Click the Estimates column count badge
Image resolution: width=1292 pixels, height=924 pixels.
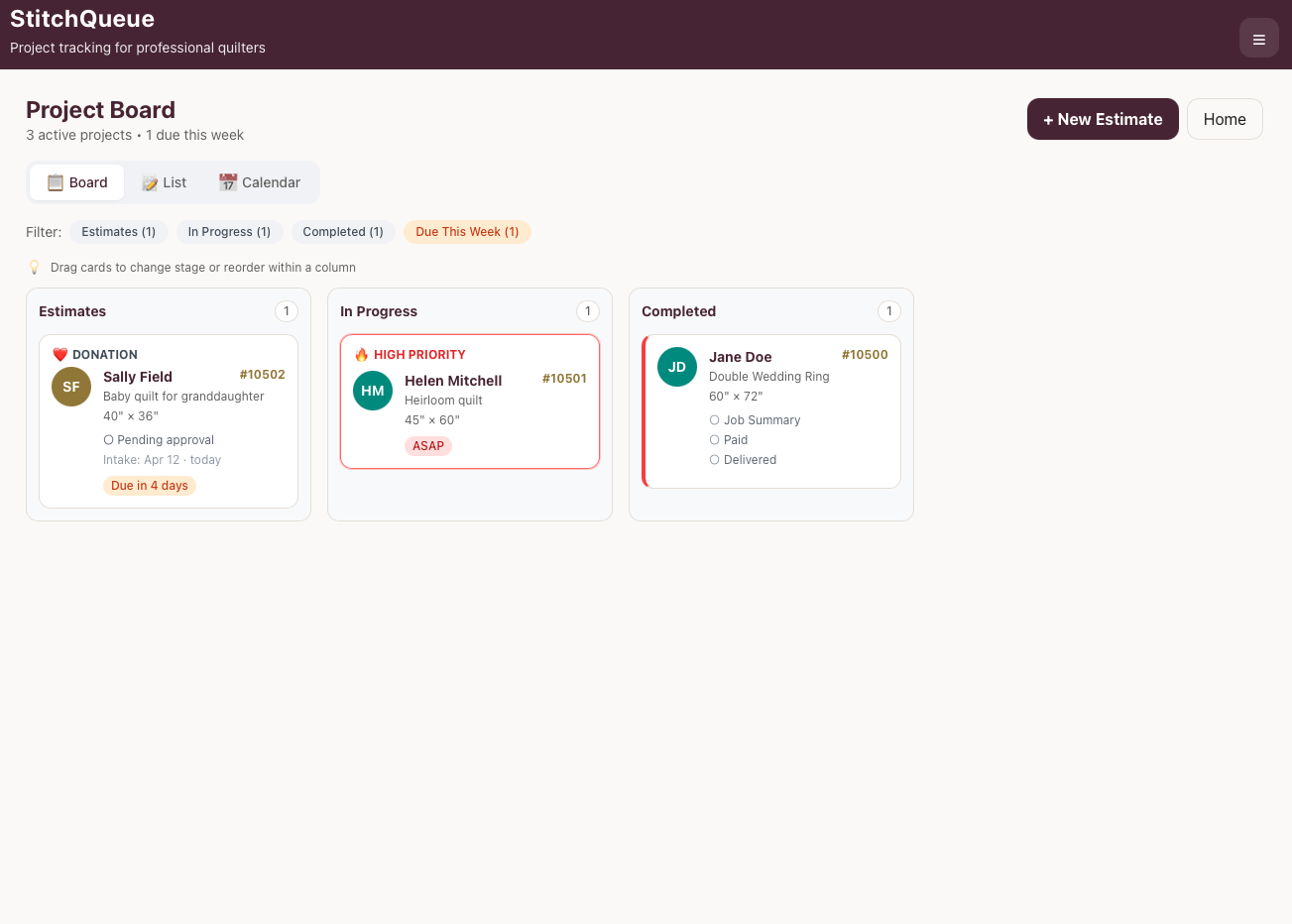click(287, 311)
